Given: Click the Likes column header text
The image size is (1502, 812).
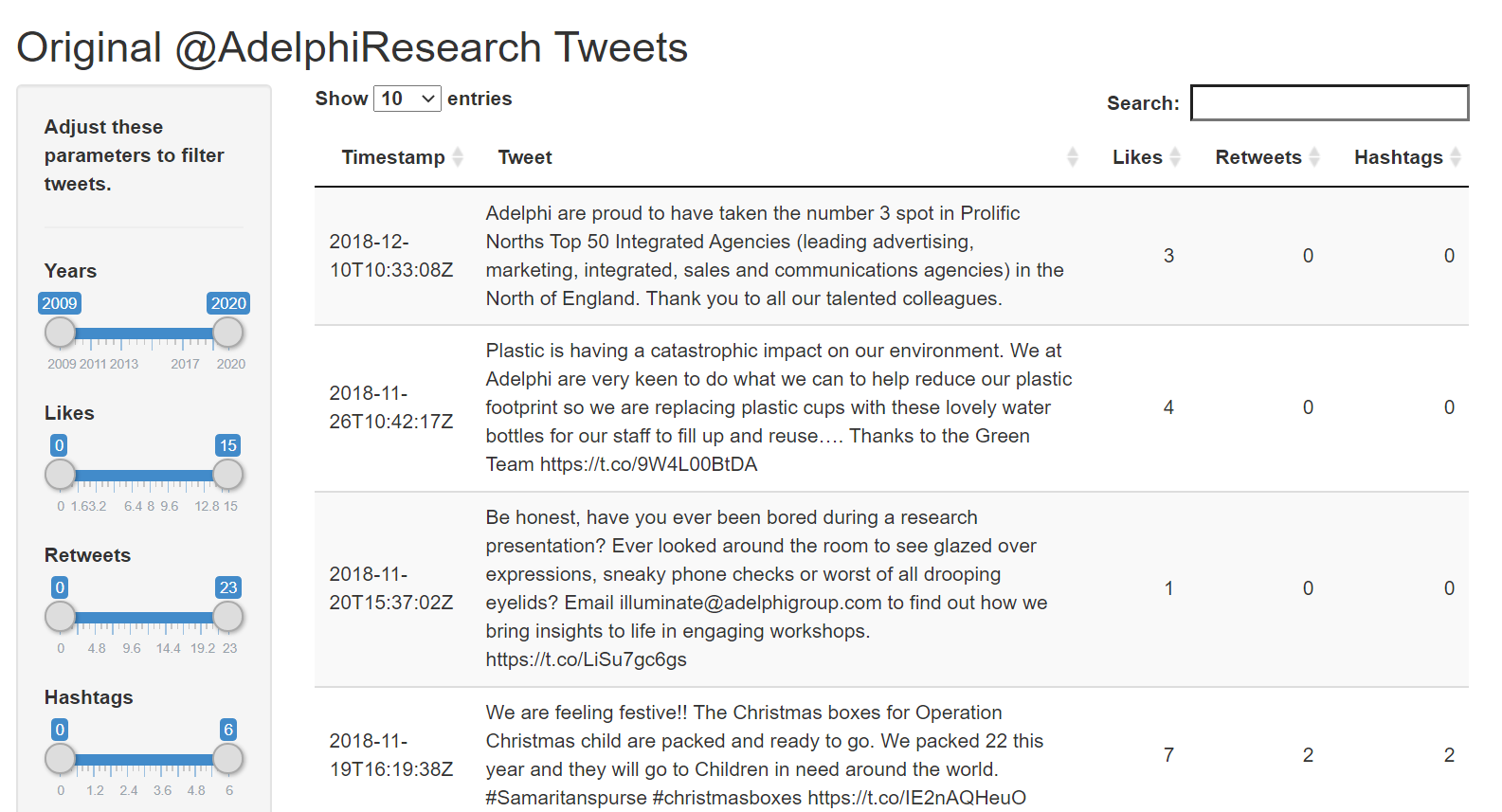Looking at the screenshot, I should 1137,157.
